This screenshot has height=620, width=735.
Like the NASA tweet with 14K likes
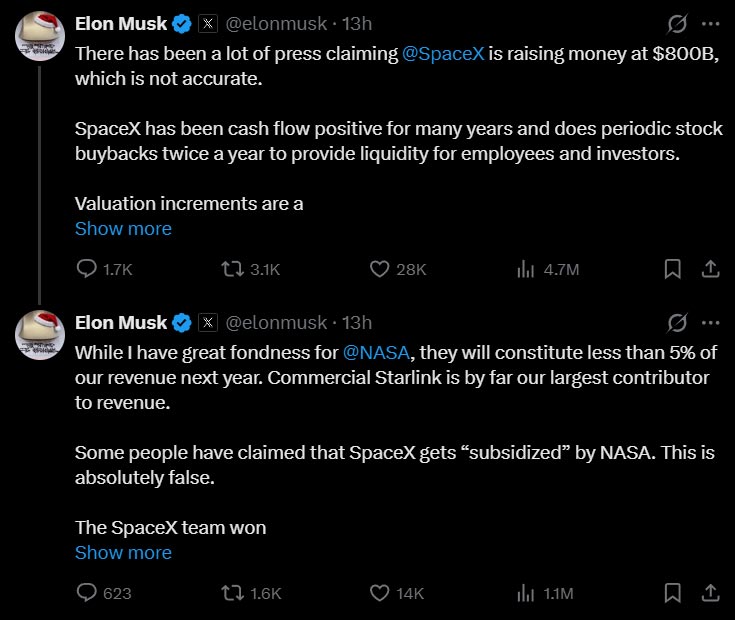click(x=380, y=593)
